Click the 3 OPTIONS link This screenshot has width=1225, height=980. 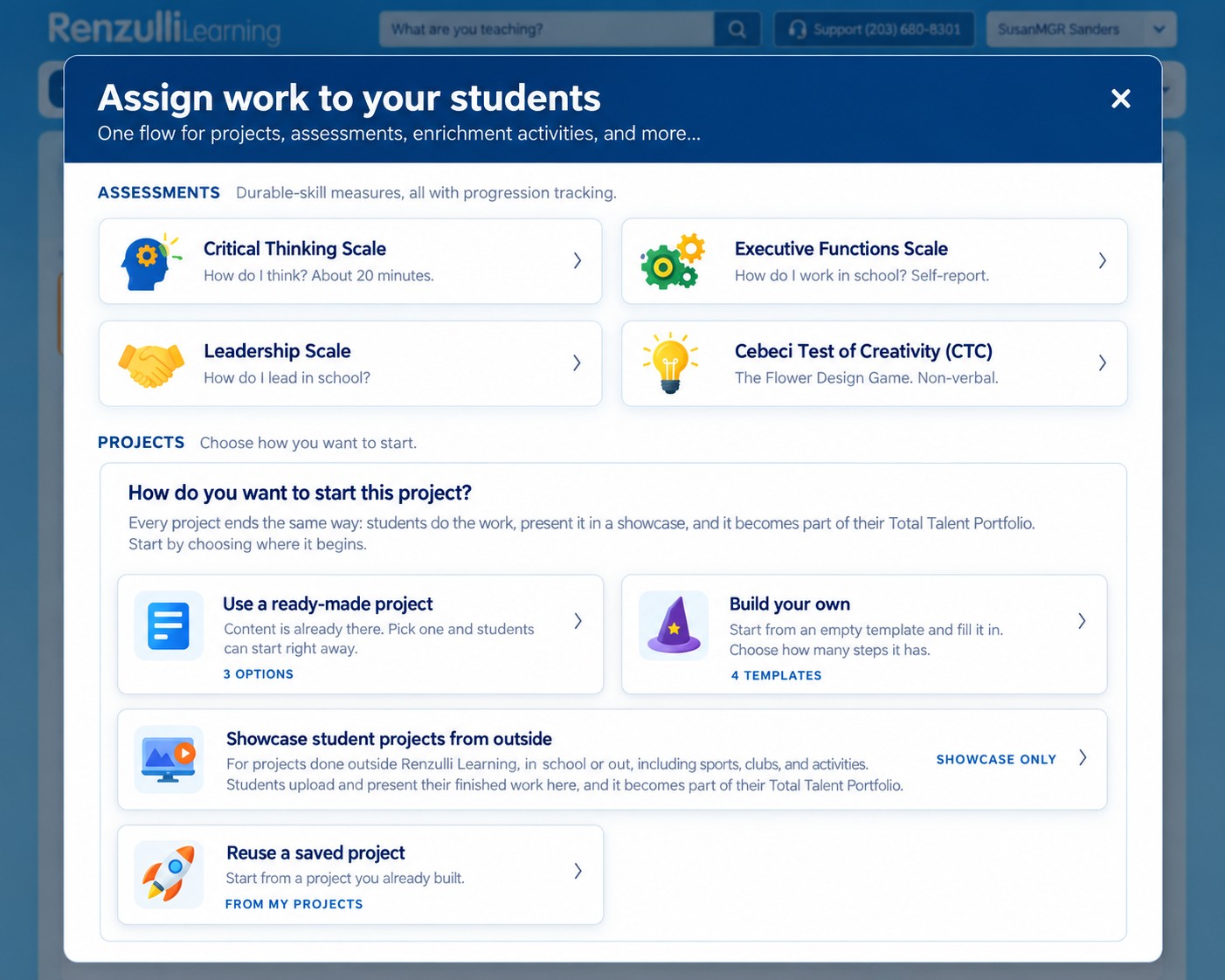pos(259,674)
